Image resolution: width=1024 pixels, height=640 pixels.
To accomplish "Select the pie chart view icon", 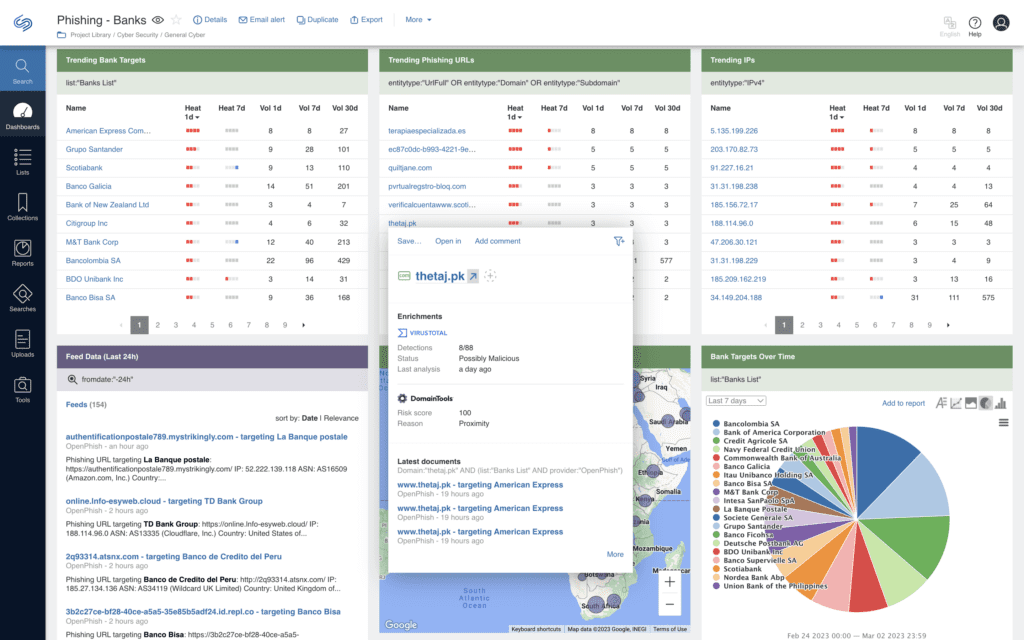I will click(x=985, y=403).
